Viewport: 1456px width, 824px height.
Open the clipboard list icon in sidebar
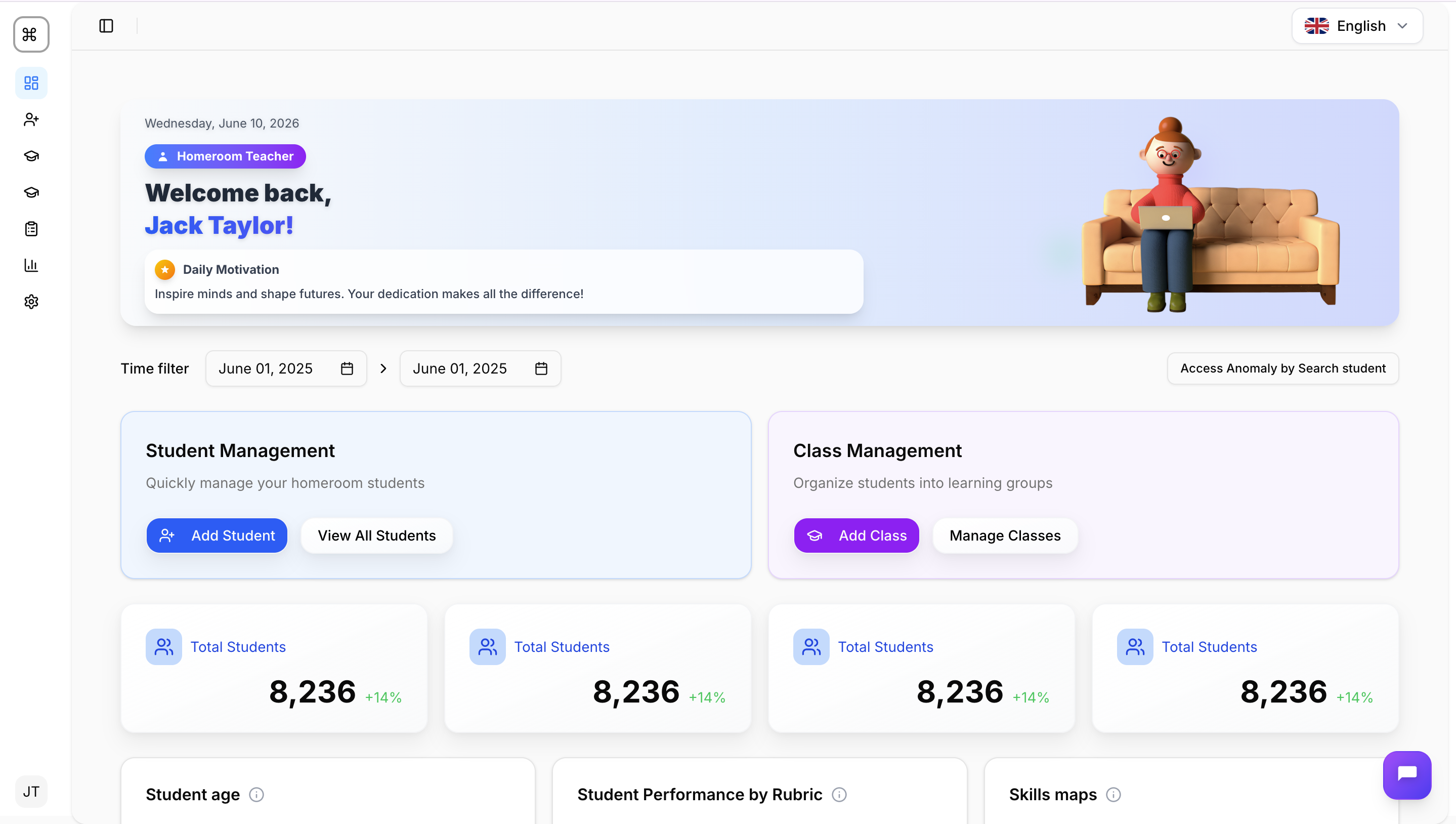pyautogui.click(x=31, y=229)
